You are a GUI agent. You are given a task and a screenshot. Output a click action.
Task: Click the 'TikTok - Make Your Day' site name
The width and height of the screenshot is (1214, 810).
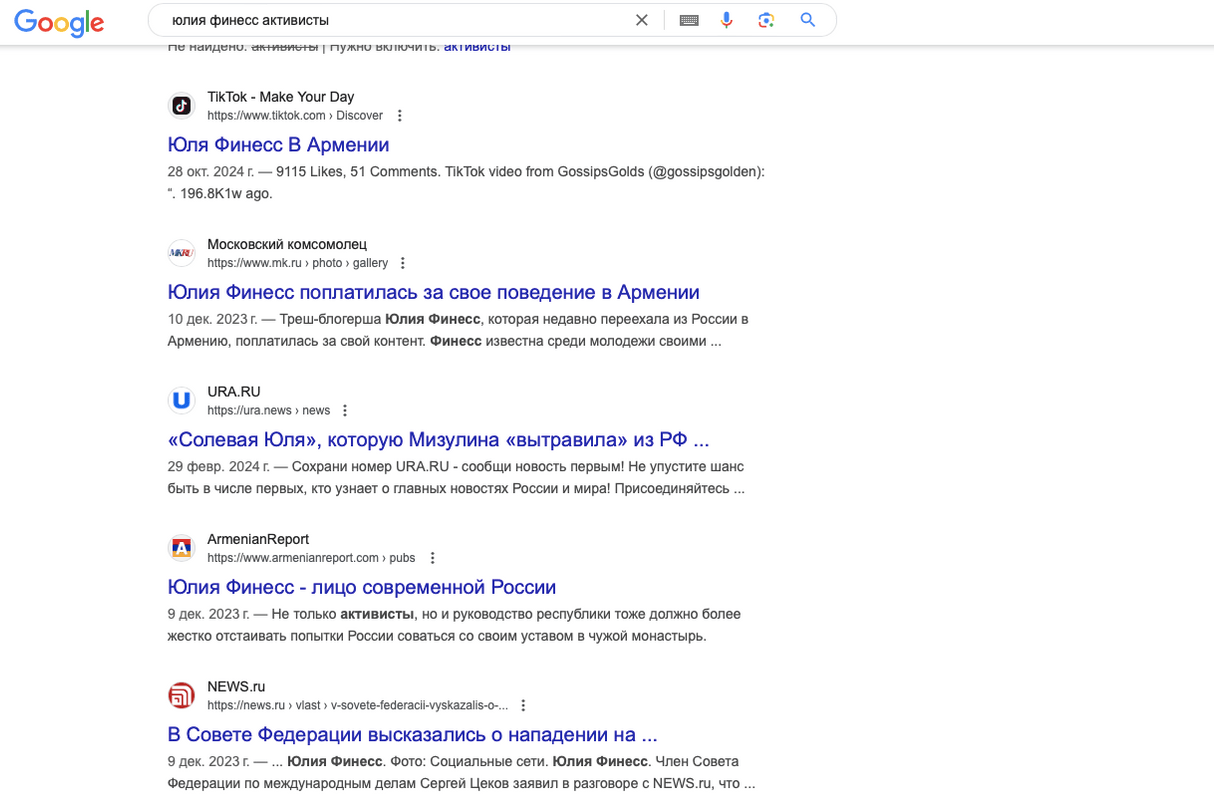(280, 97)
